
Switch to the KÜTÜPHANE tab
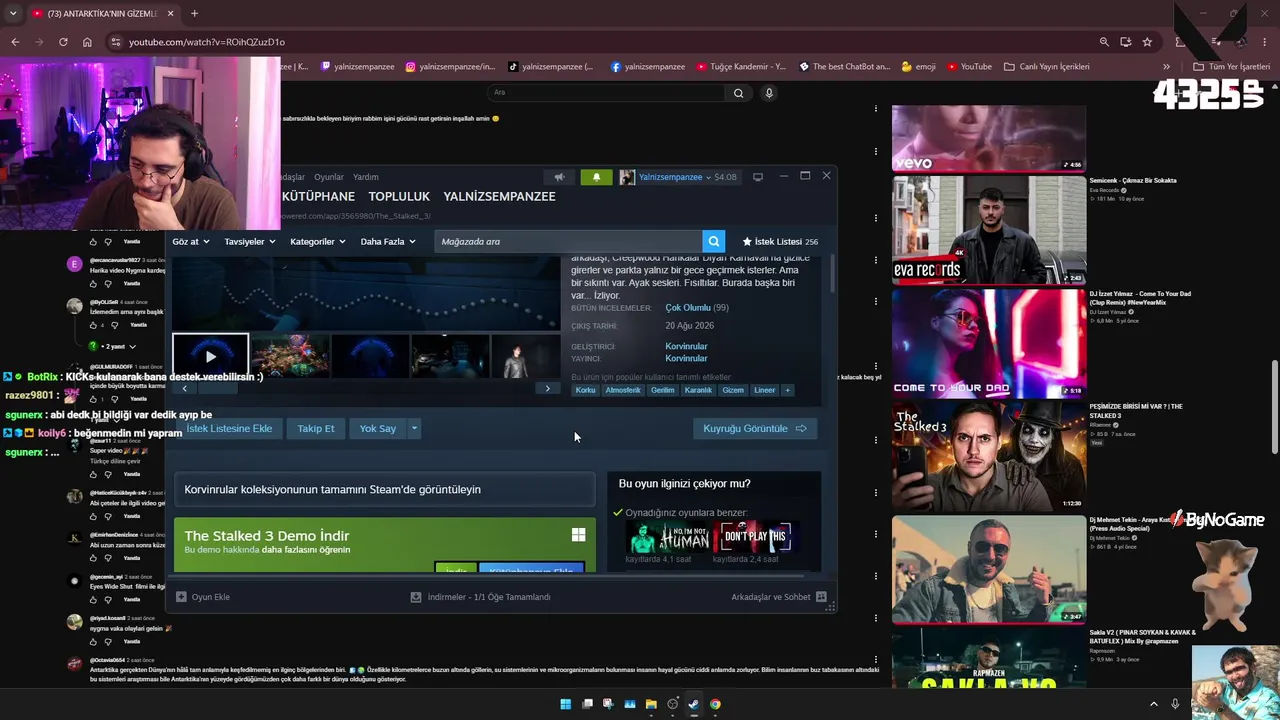[x=318, y=196]
